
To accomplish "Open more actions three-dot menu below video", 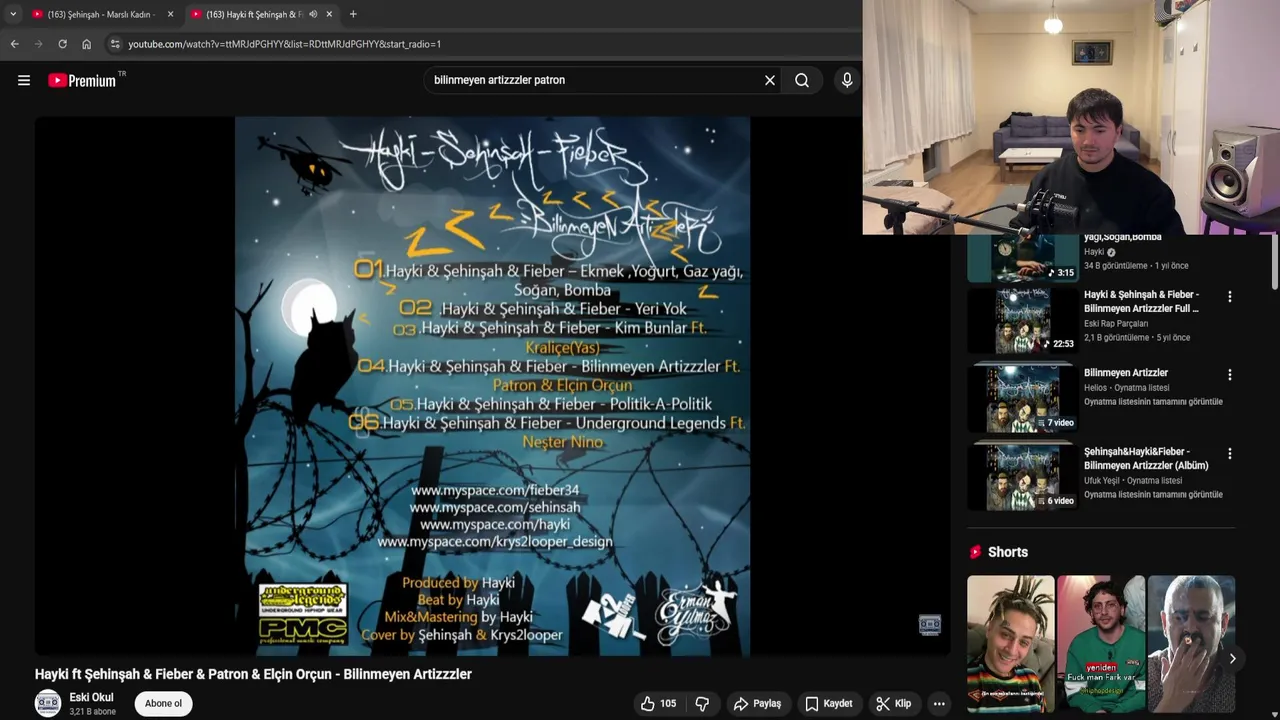I will [939, 704].
